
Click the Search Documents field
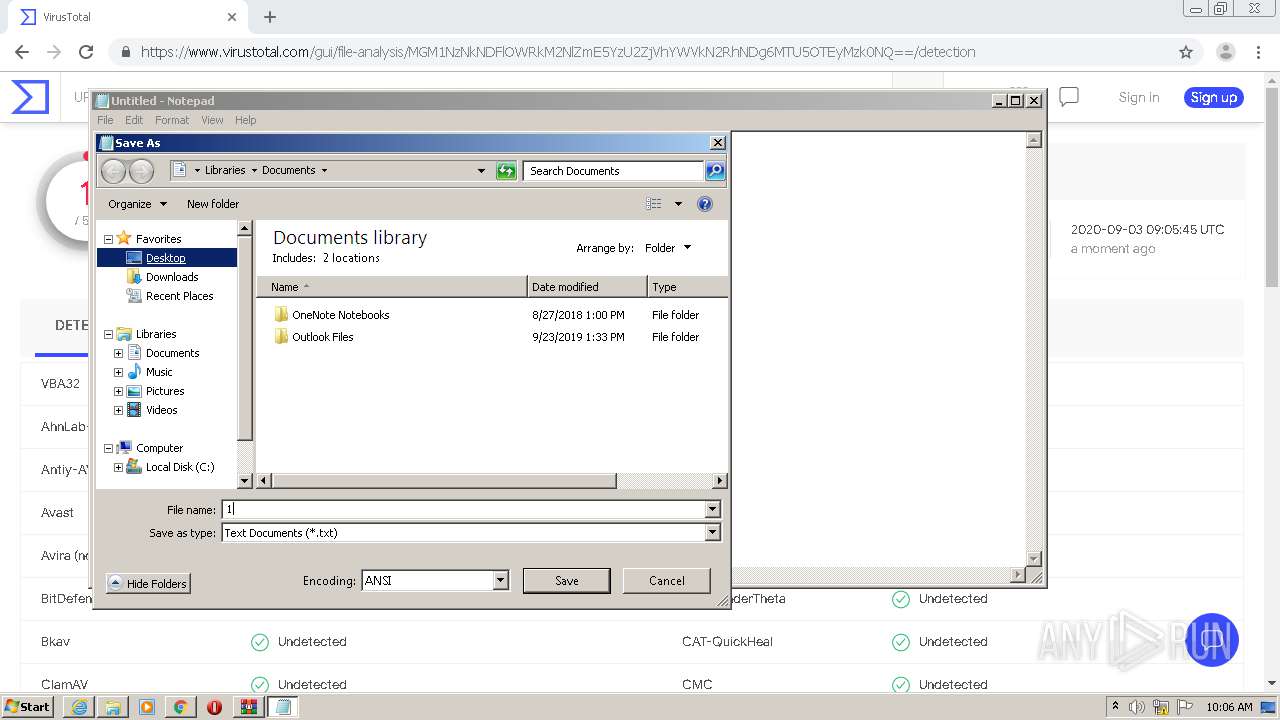[x=614, y=171]
